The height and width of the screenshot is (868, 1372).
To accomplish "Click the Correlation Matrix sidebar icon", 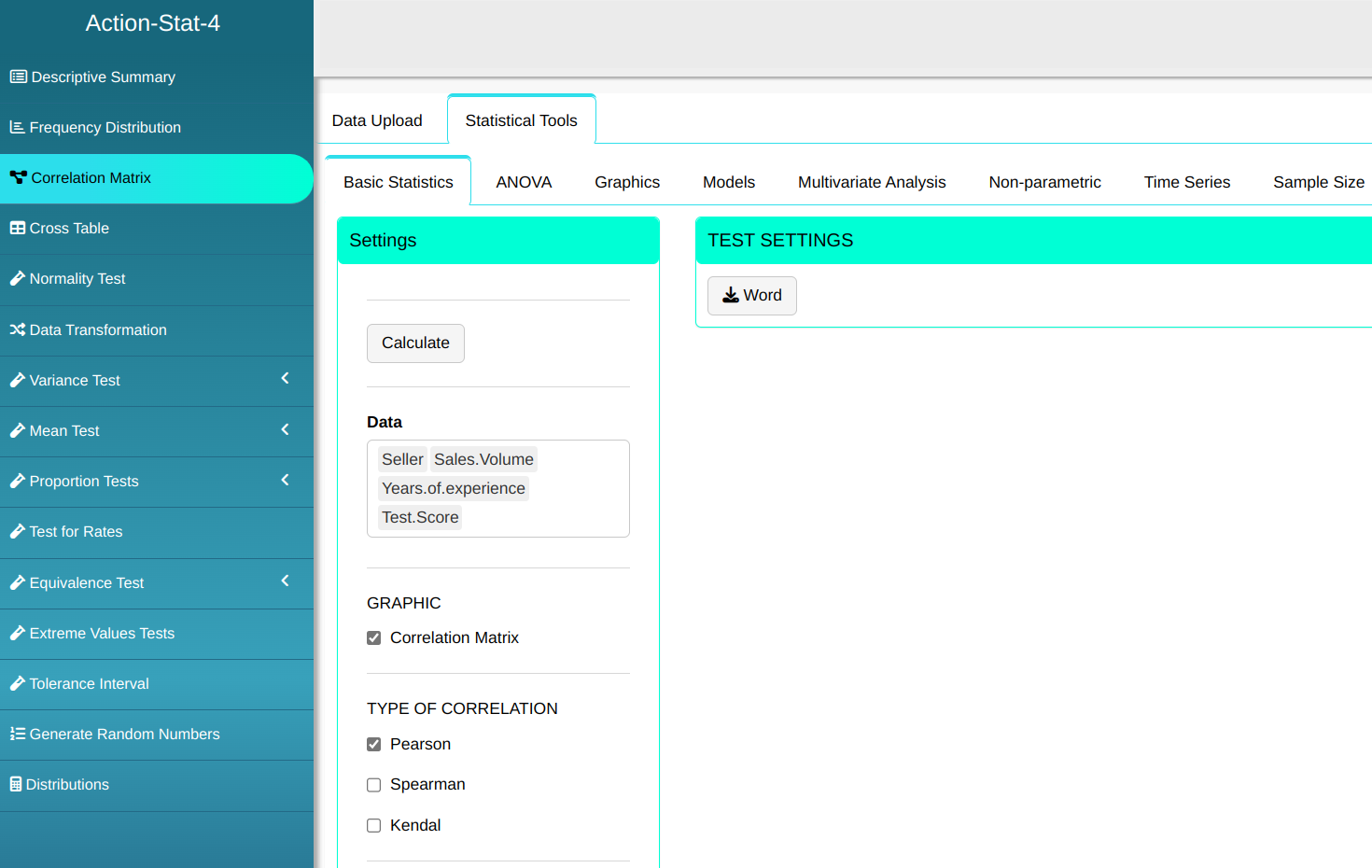I will (x=18, y=177).
